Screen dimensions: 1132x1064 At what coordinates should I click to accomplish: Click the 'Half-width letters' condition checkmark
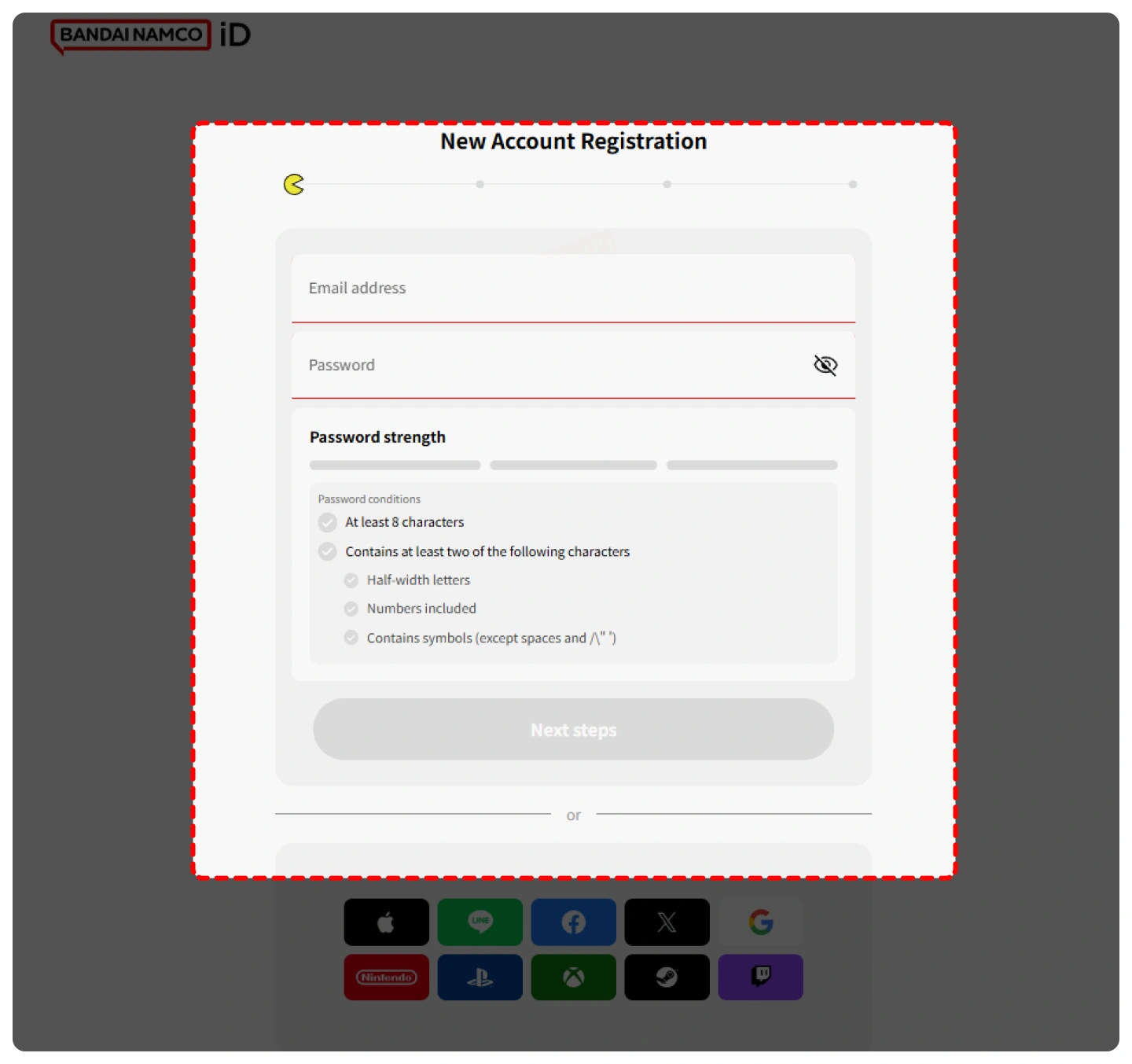point(351,580)
